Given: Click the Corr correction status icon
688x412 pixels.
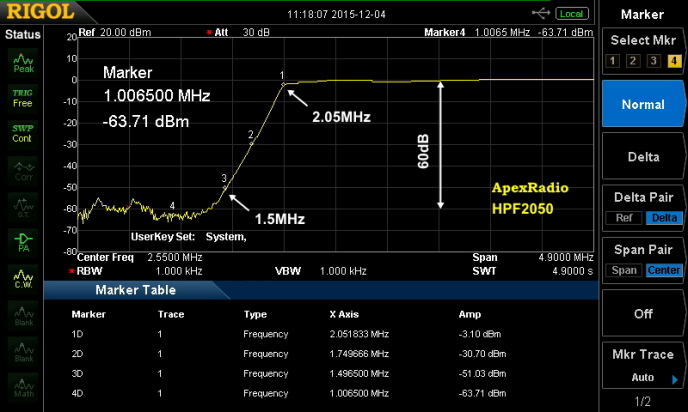Looking at the screenshot, I should [21, 168].
